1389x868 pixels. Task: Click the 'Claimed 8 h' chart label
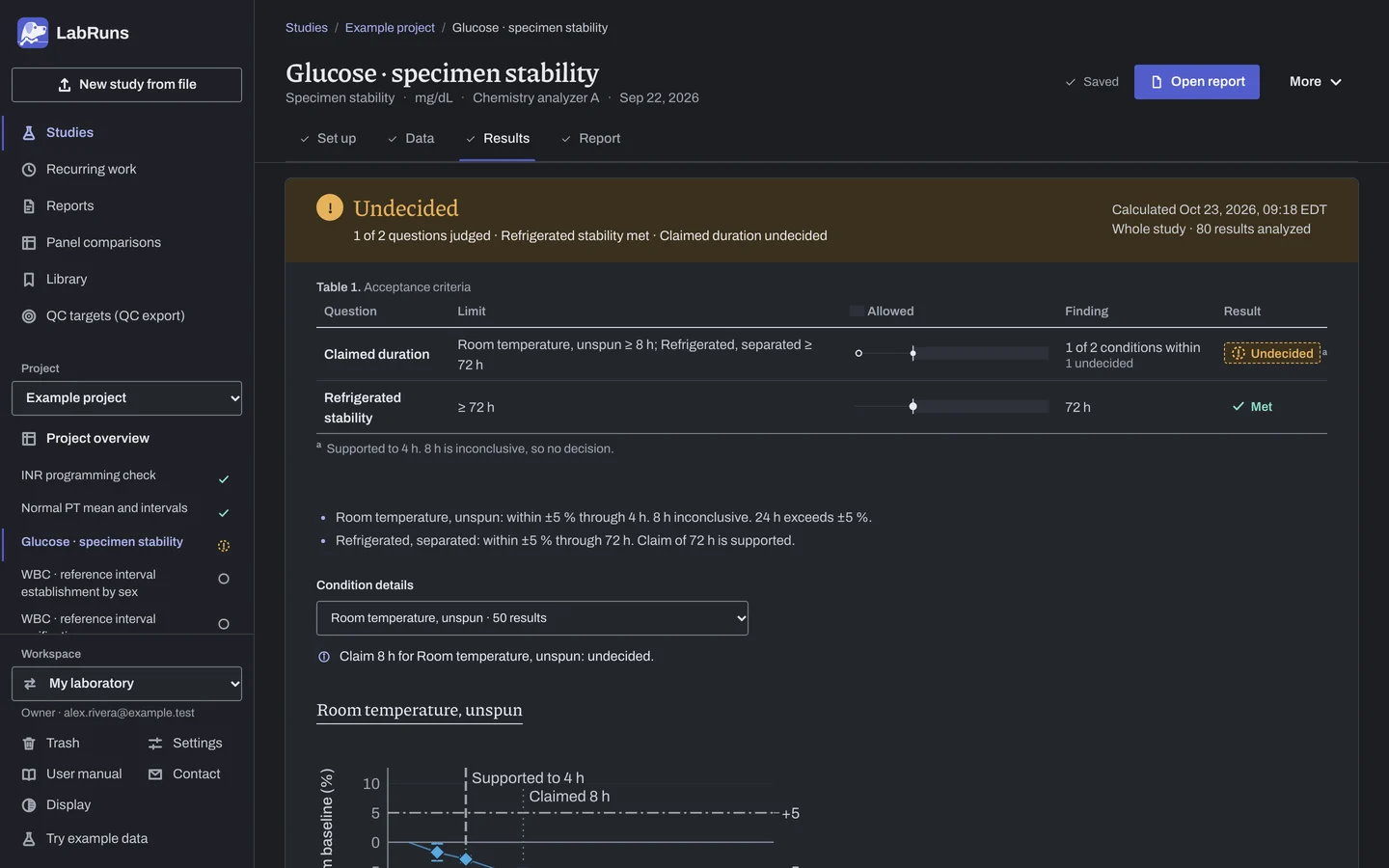pos(569,797)
